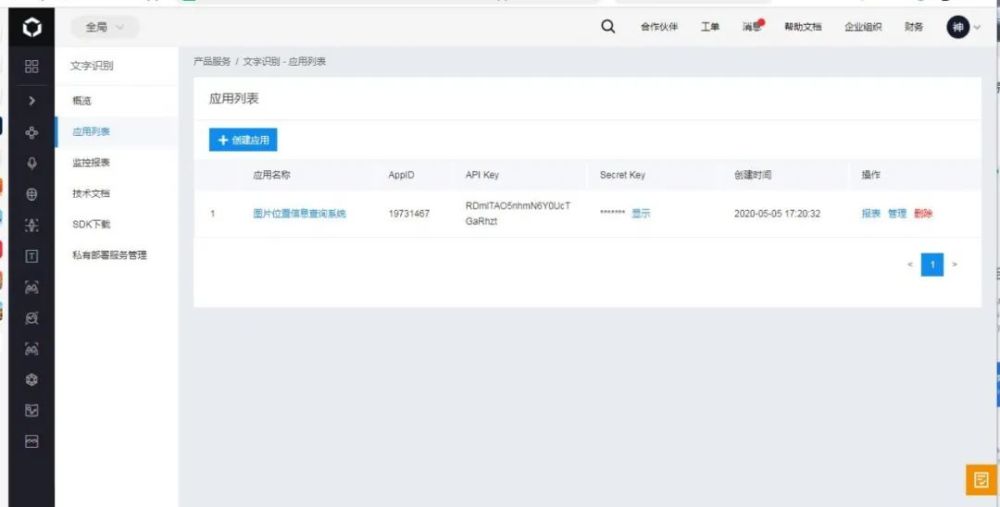The height and width of the screenshot is (507, 1000).
Task: Open 监控报表 in the side menu
Action: pos(91,163)
